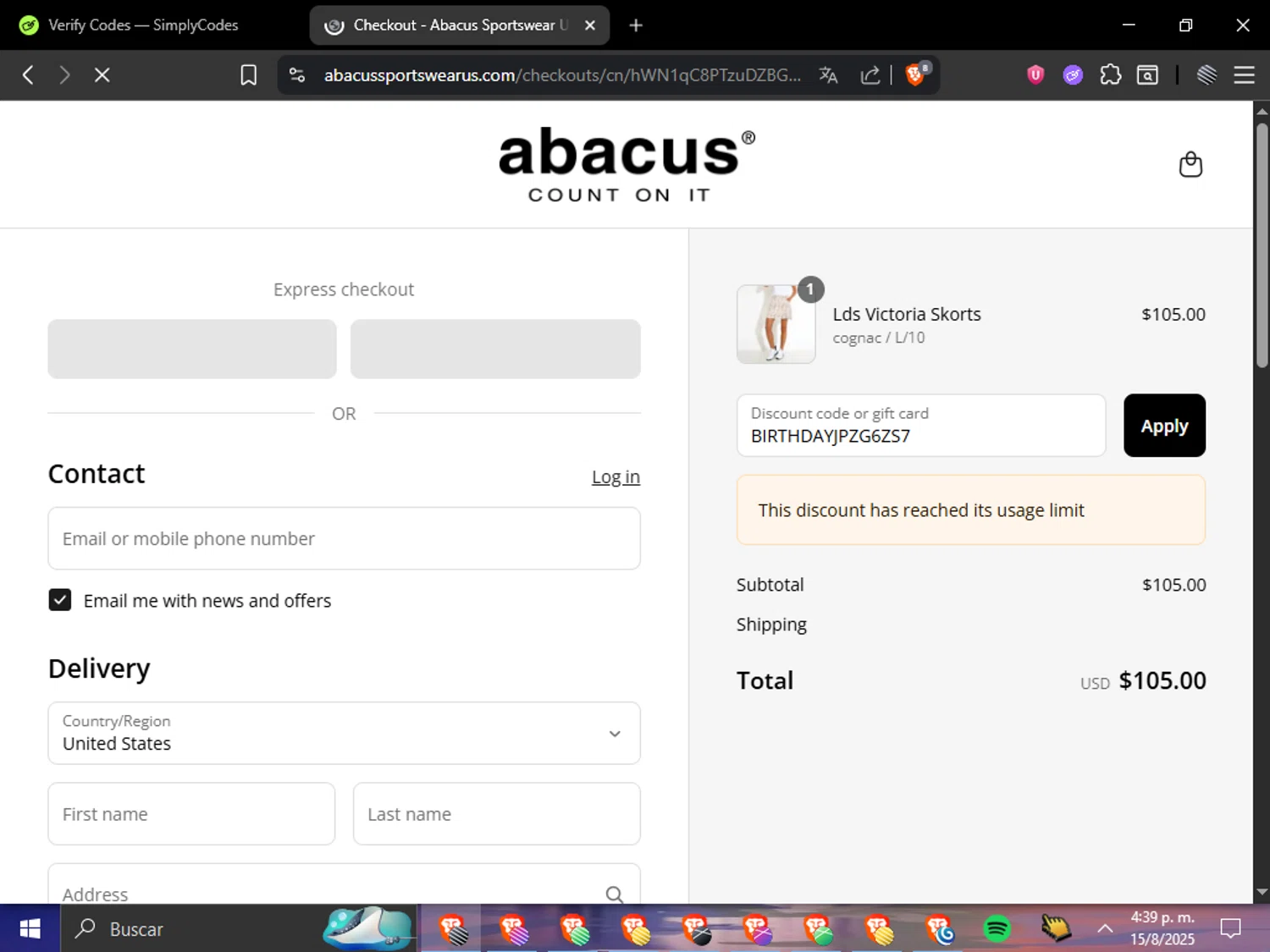This screenshot has height=952, width=1270.
Task: Apply the discount code
Action: coord(1164,426)
